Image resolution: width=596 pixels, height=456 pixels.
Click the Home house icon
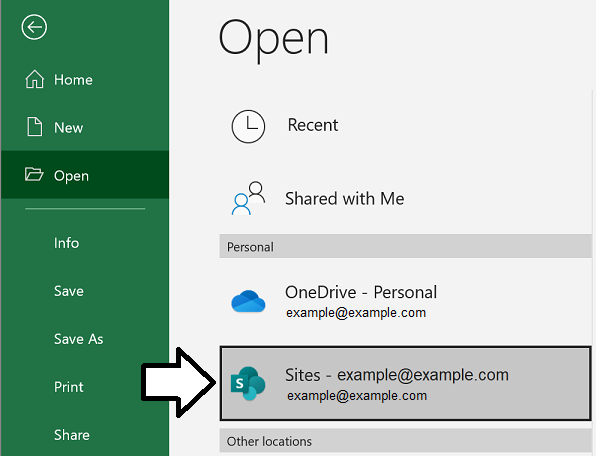click(x=35, y=79)
